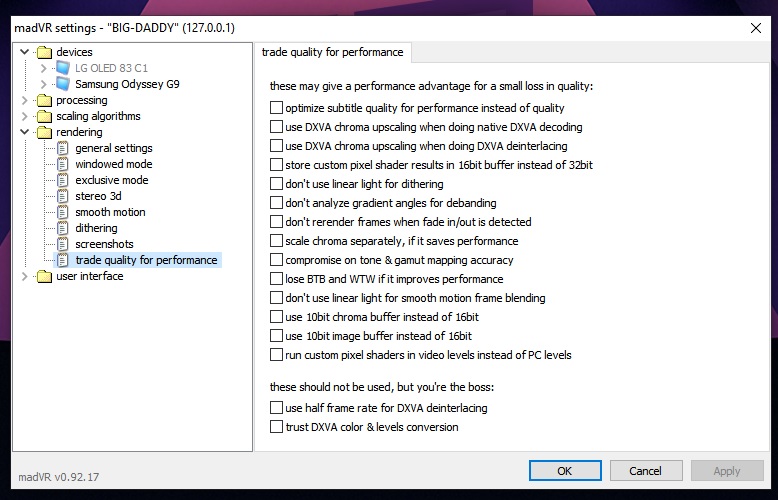The image size is (778, 500).
Task: Open the stereo 3d tree item
Action: 98,196
